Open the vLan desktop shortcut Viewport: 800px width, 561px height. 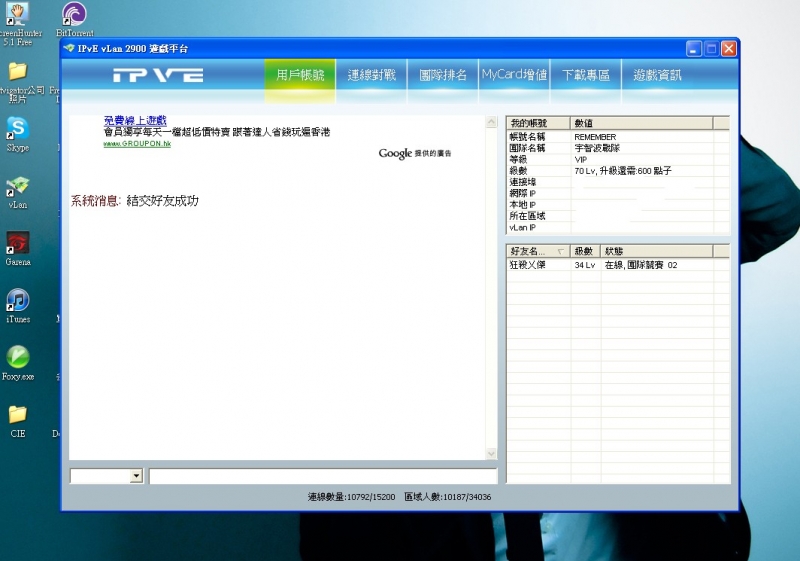pos(18,192)
